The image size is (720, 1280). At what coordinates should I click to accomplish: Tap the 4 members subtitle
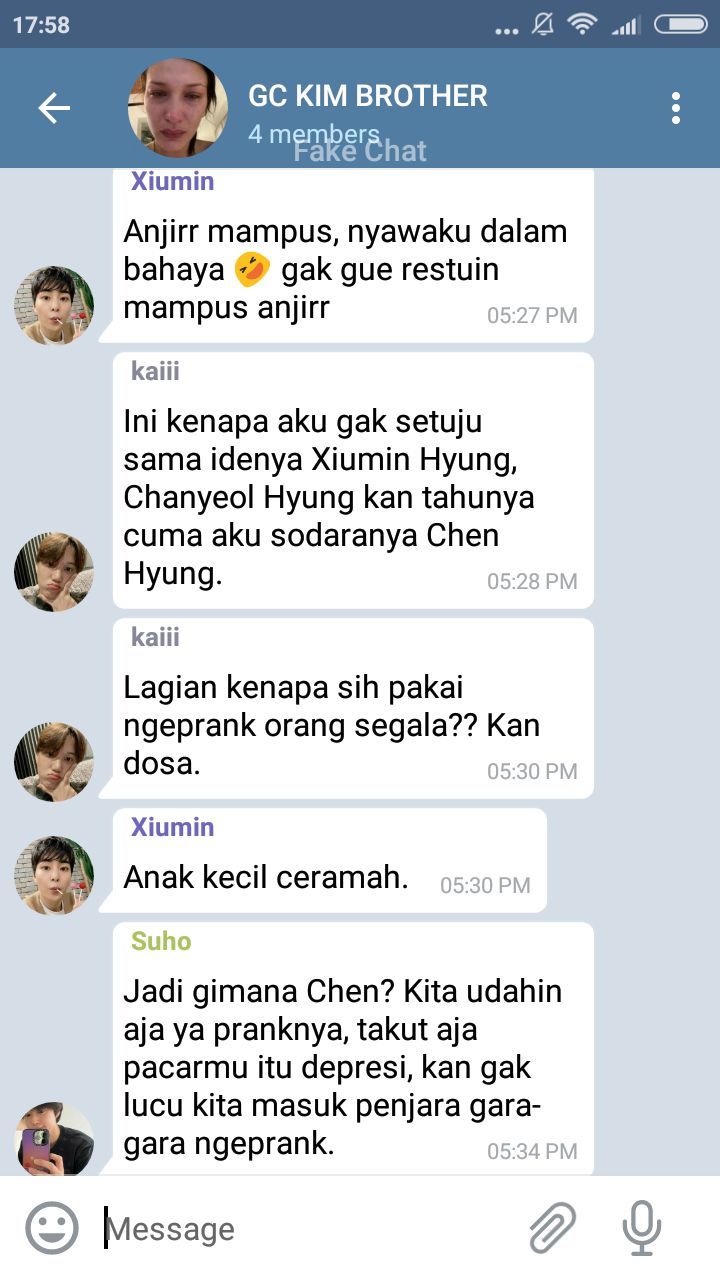314,134
